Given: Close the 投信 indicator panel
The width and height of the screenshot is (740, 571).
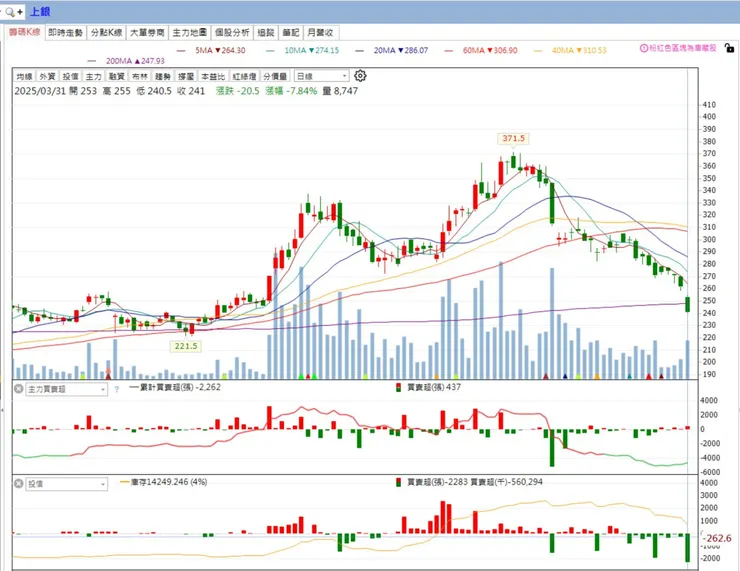Looking at the screenshot, I should (x=18, y=484).
